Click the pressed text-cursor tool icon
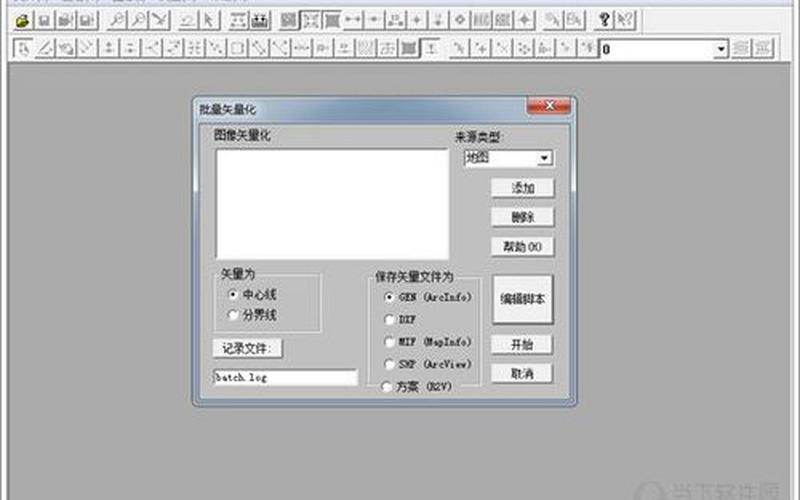This screenshot has height=500, width=800. (431, 48)
